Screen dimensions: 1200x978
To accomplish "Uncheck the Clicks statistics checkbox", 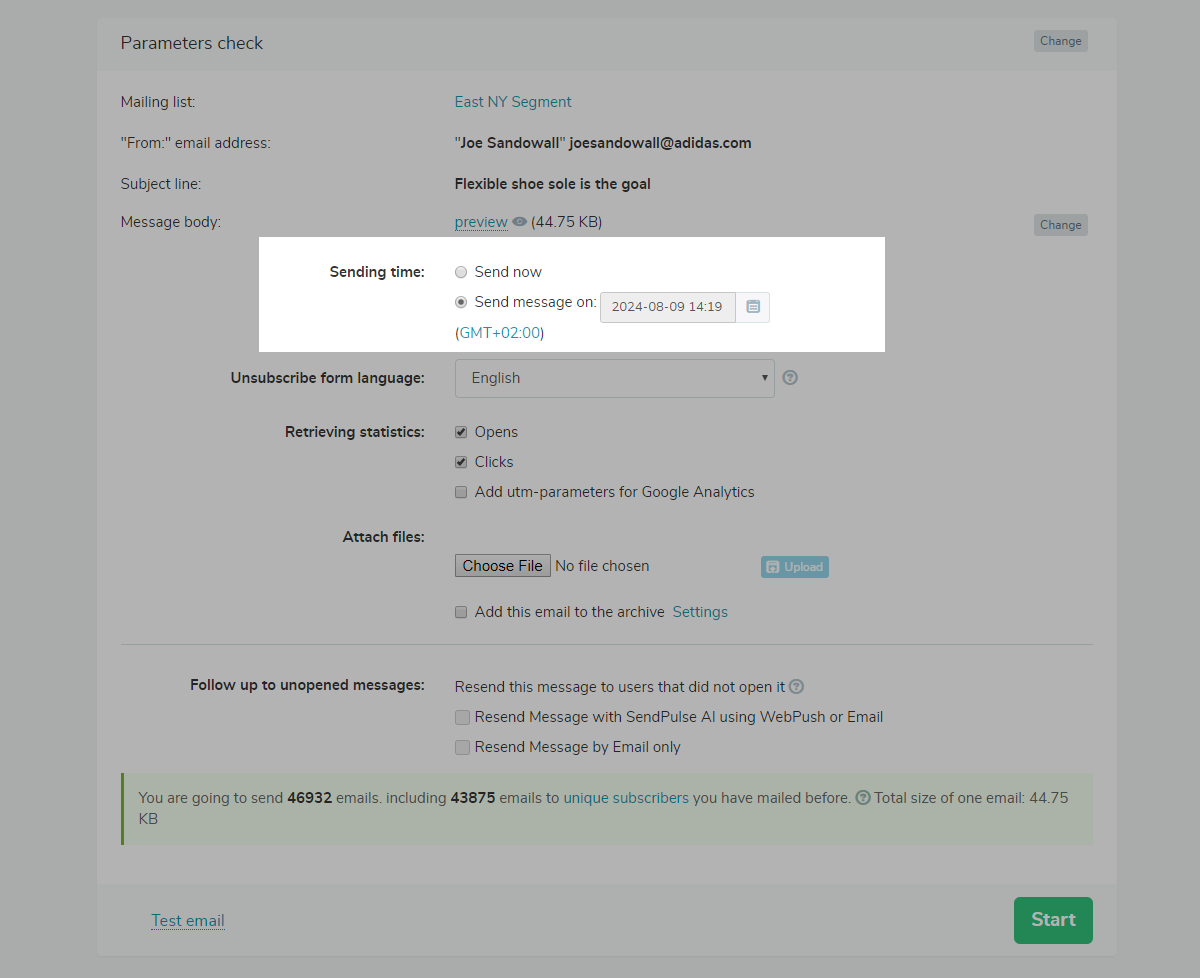I will (x=461, y=462).
